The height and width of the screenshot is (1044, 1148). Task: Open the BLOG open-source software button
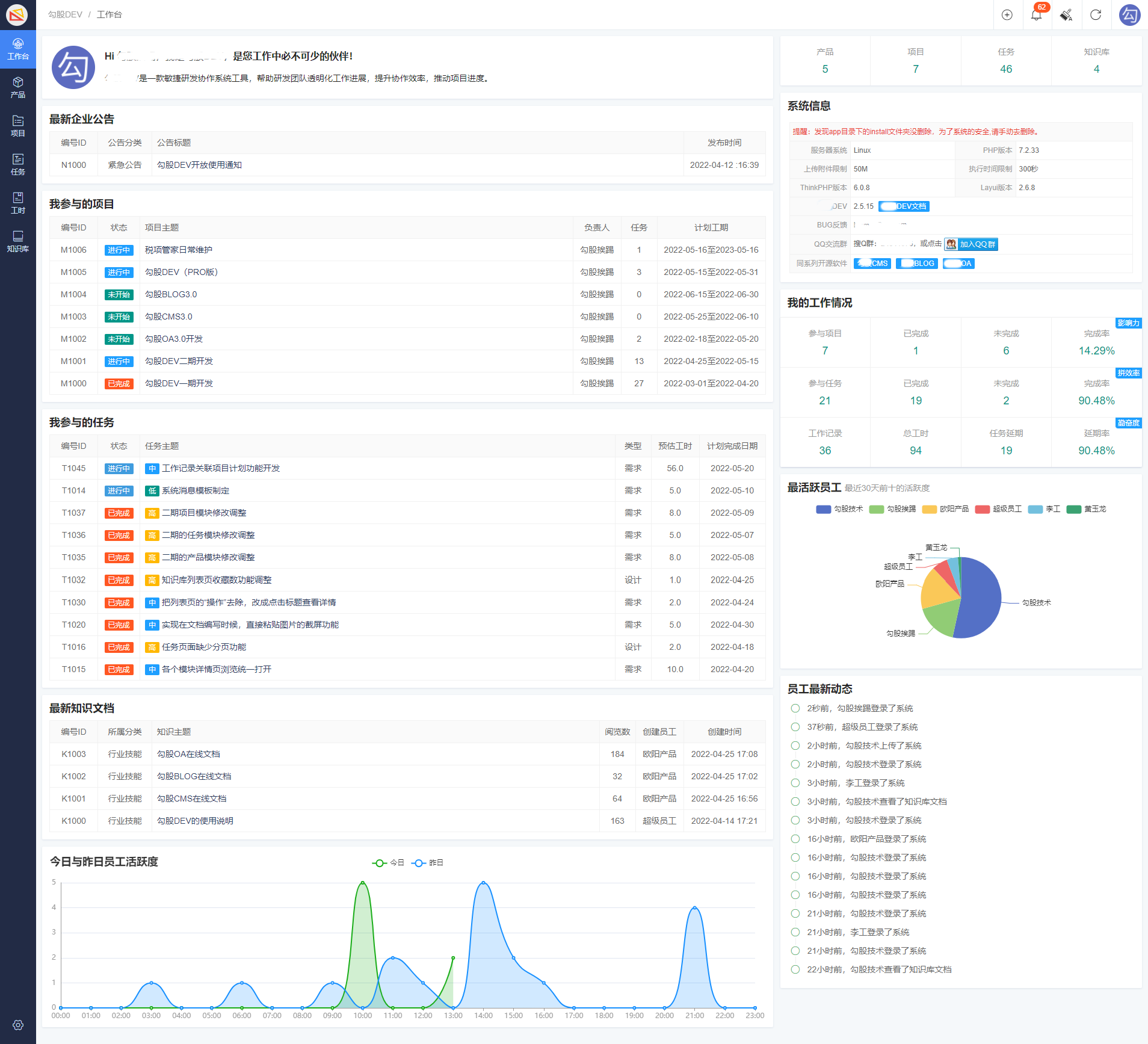[917, 264]
